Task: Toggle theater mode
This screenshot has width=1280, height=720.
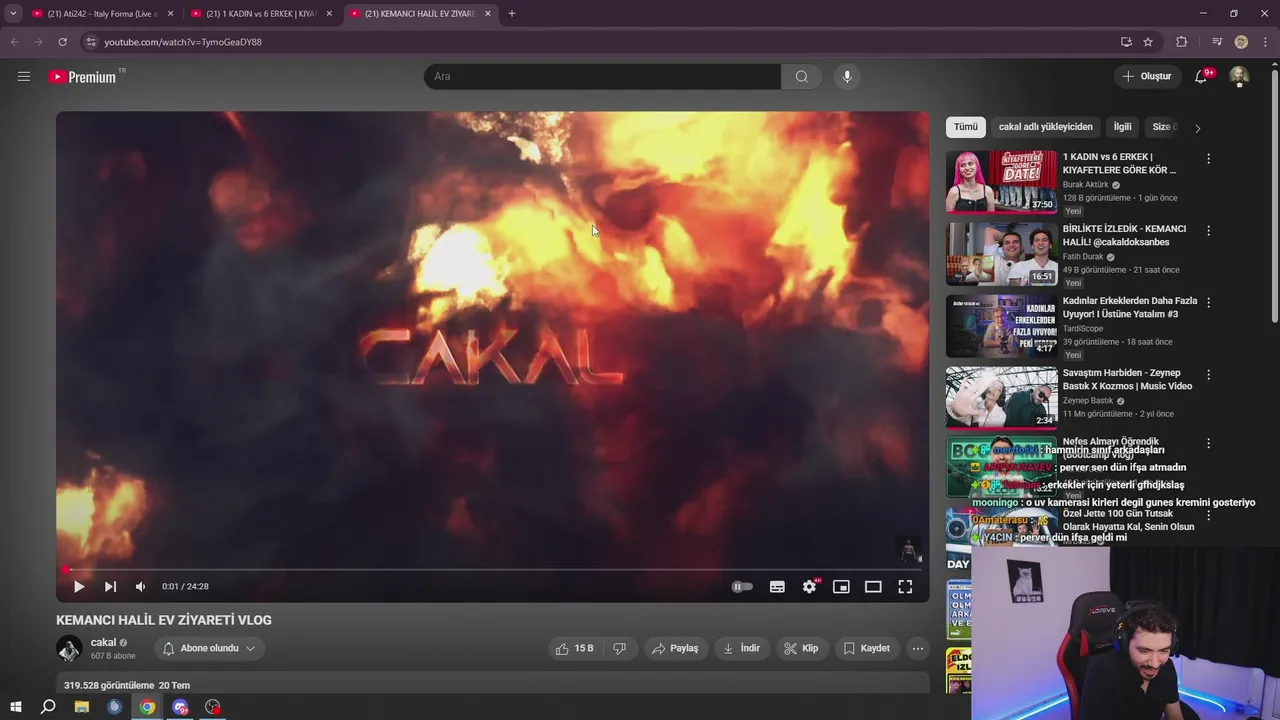Action: click(x=873, y=587)
